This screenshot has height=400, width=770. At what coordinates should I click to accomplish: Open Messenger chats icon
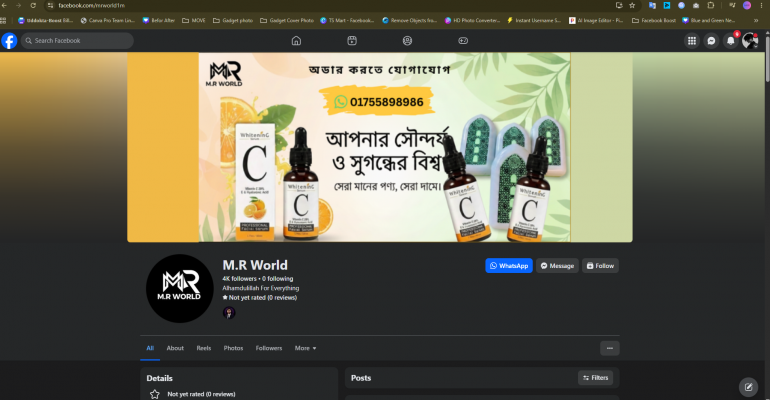(x=711, y=41)
